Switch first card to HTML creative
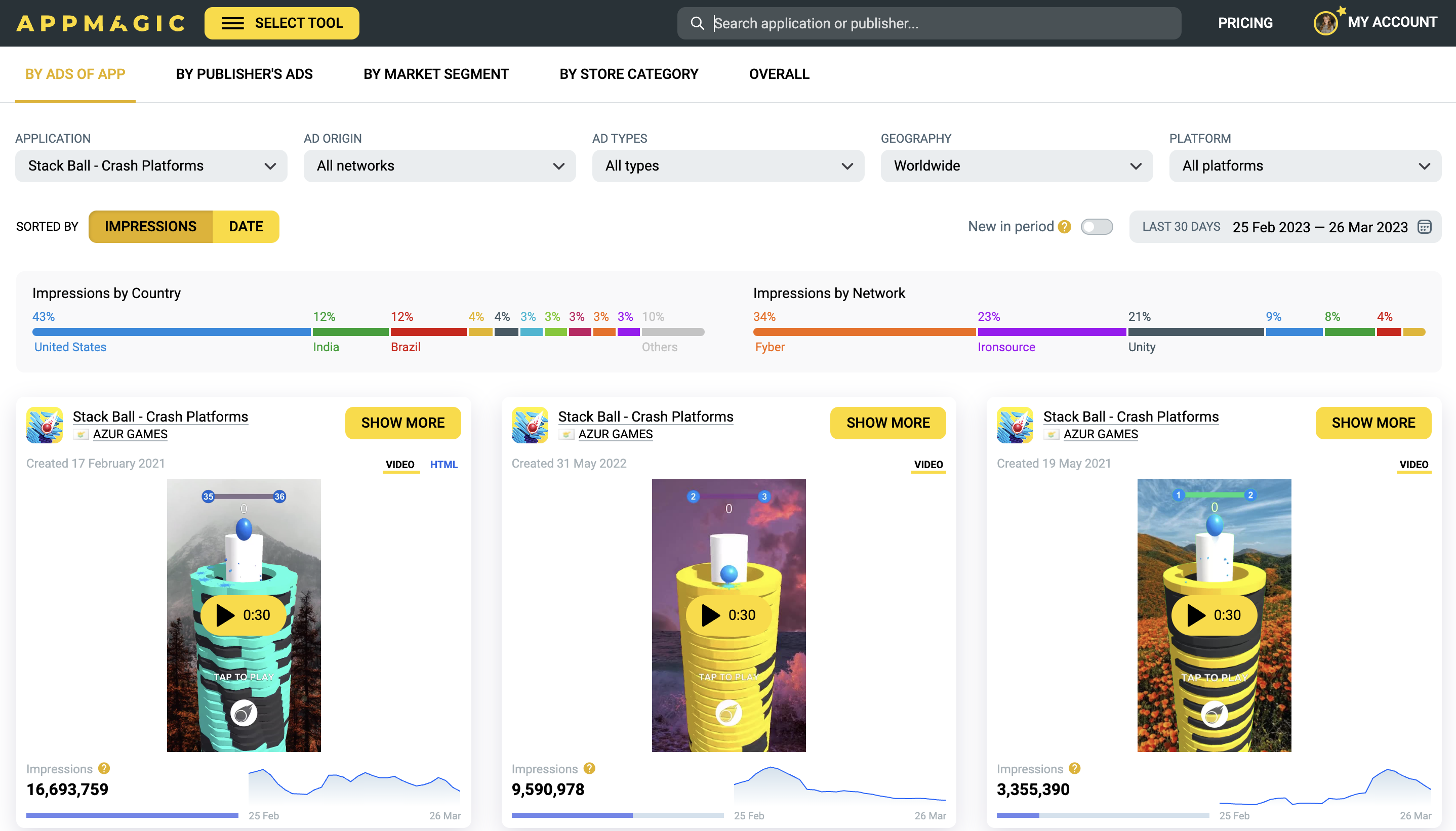Screen dimensions: 1456x831 [x=443, y=465]
